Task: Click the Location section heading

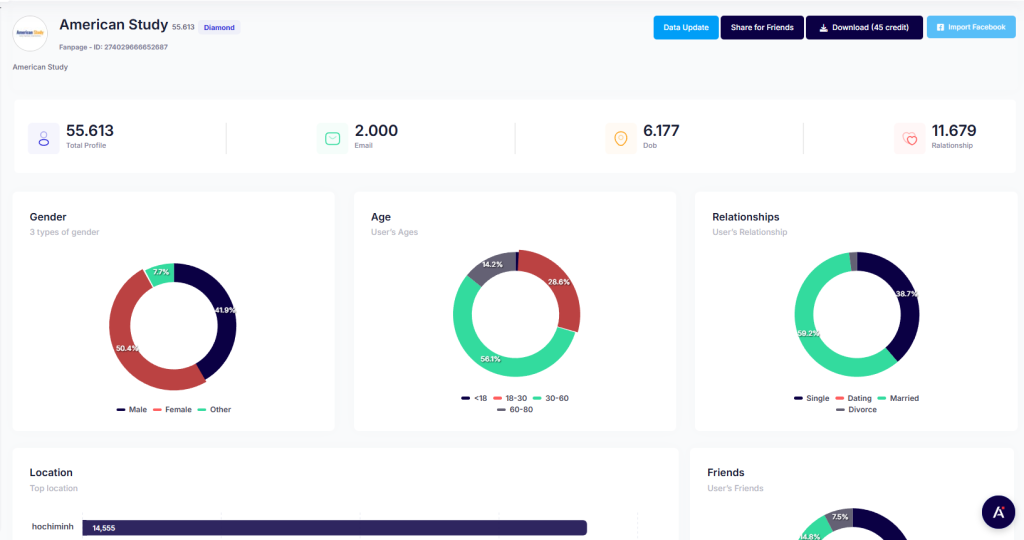Action: point(51,473)
